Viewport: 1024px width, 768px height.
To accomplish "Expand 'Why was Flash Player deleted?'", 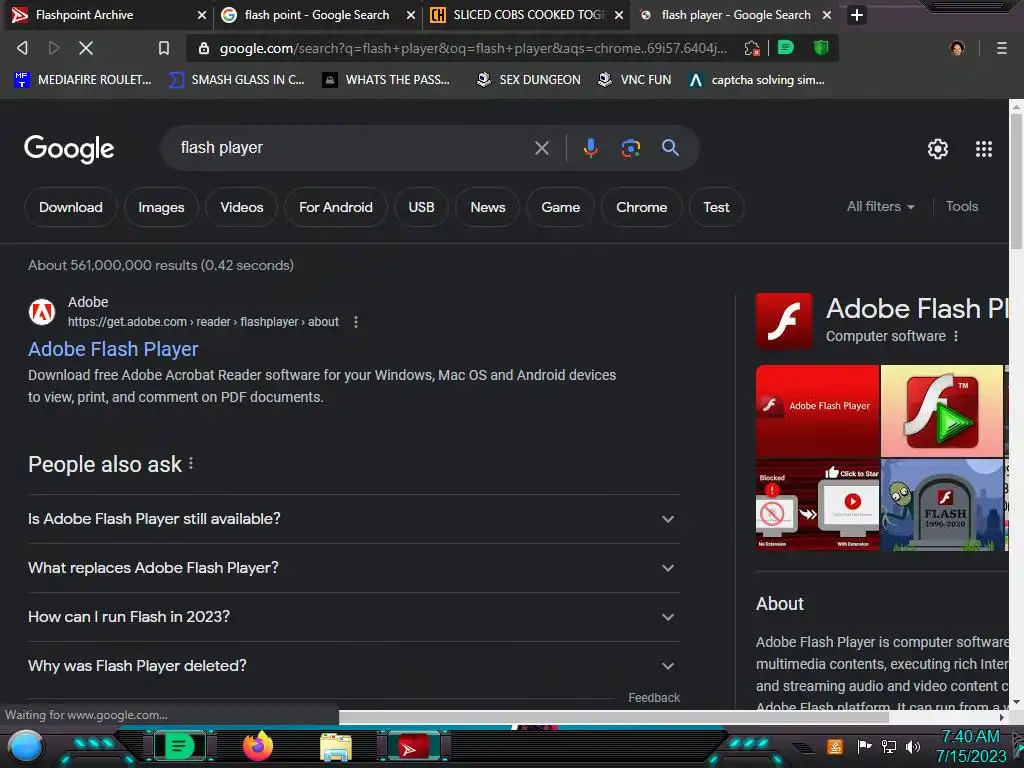I will [x=353, y=666].
